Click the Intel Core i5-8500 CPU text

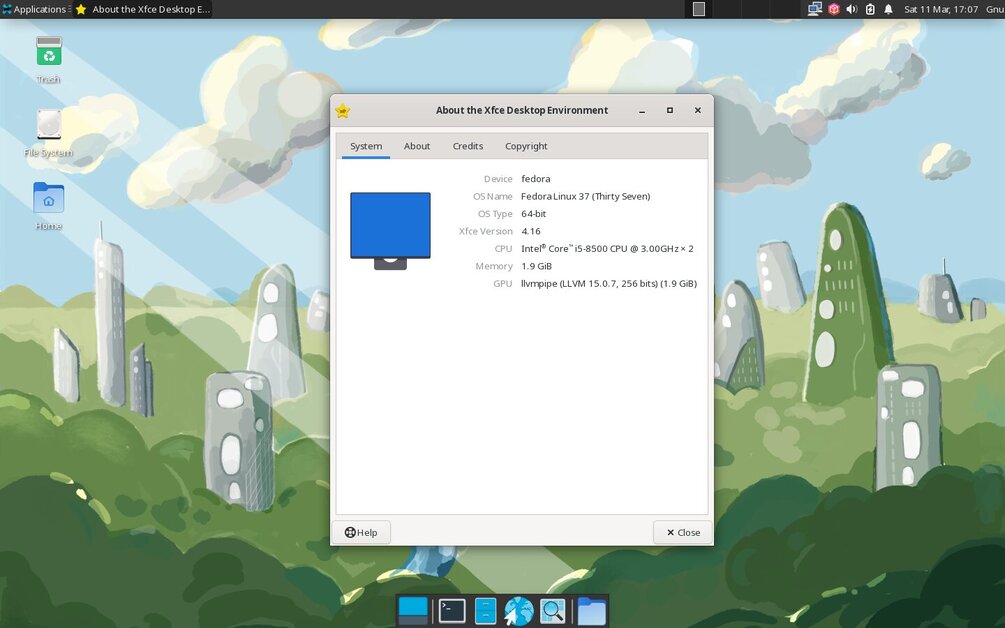point(607,249)
